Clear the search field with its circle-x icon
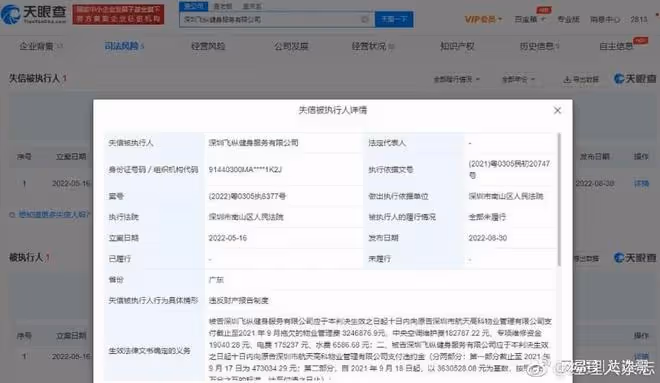 tap(365, 19)
